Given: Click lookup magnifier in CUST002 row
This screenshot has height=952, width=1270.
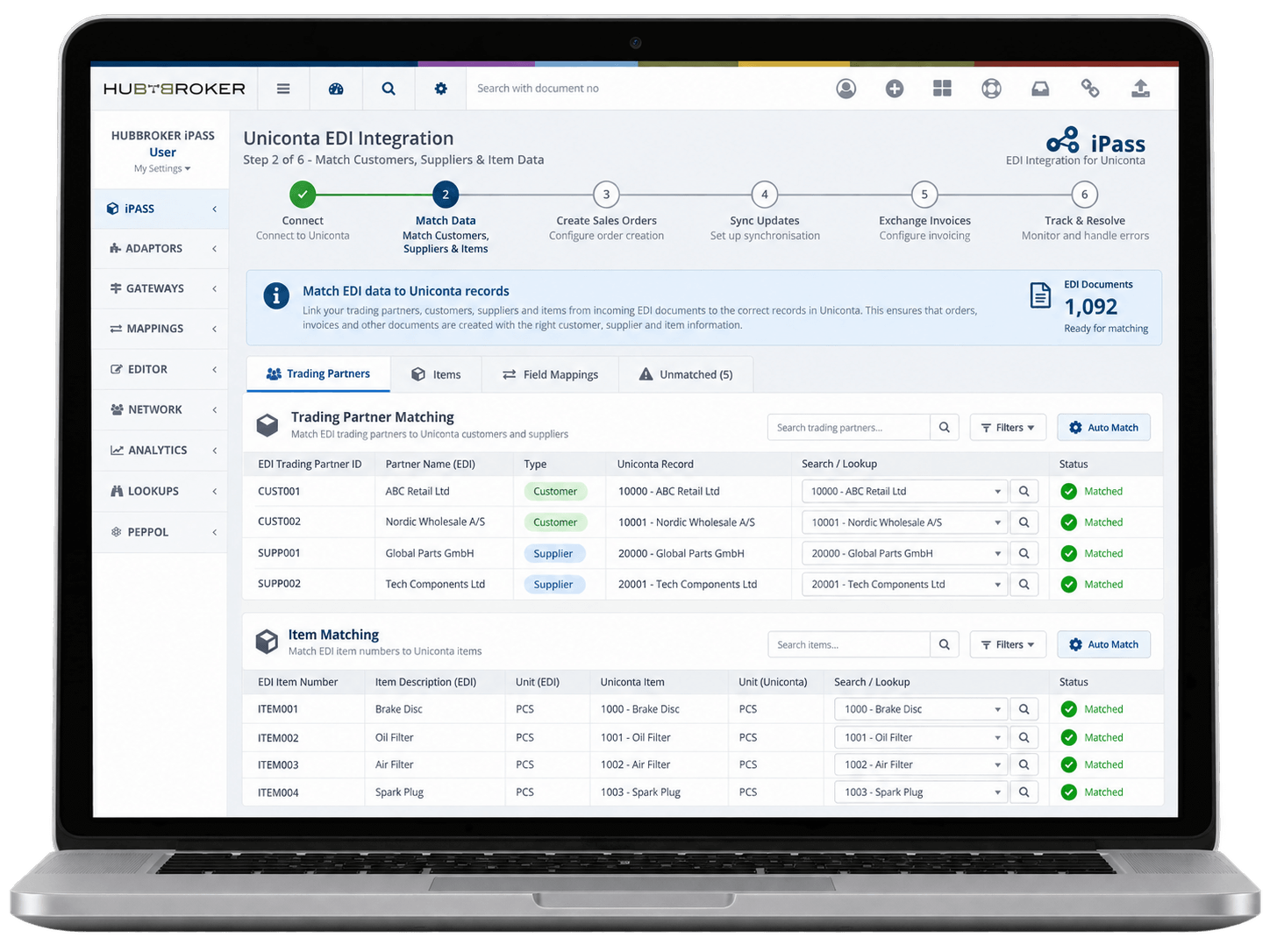Looking at the screenshot, I should click(1024, 522).
